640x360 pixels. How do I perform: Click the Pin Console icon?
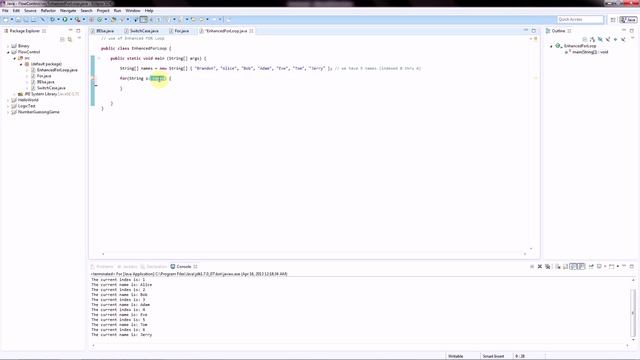tap(591, 267)
